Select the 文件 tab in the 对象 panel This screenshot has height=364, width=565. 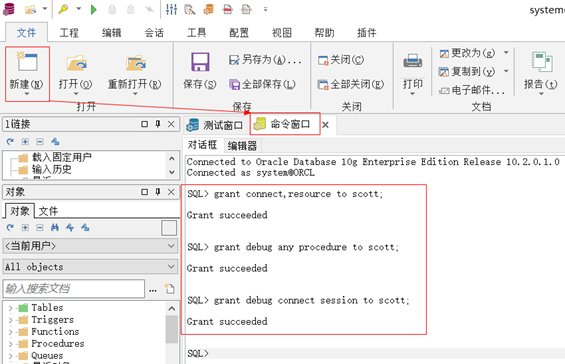click(x=48, y=211)
